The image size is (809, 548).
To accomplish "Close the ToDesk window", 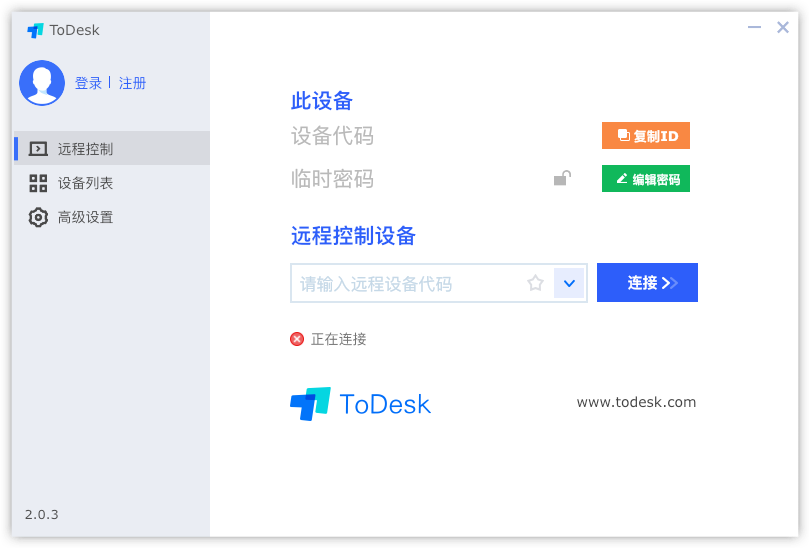I will pos(783,27).
